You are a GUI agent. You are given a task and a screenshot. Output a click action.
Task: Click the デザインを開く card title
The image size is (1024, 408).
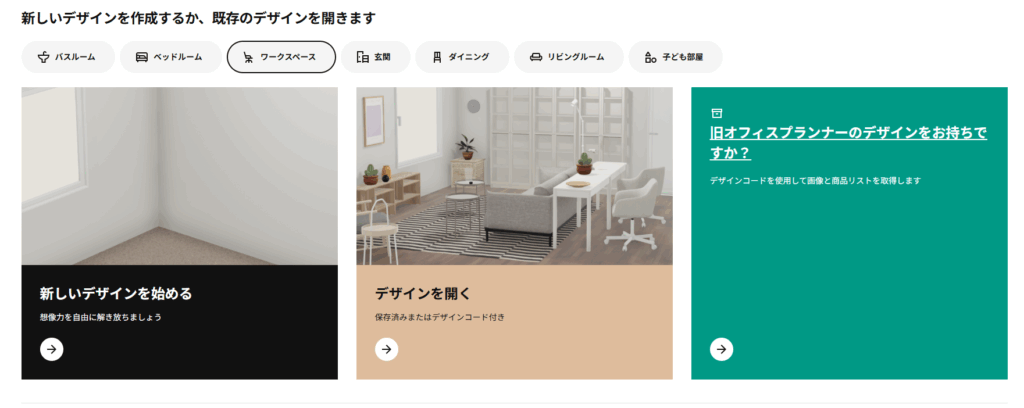423,294
